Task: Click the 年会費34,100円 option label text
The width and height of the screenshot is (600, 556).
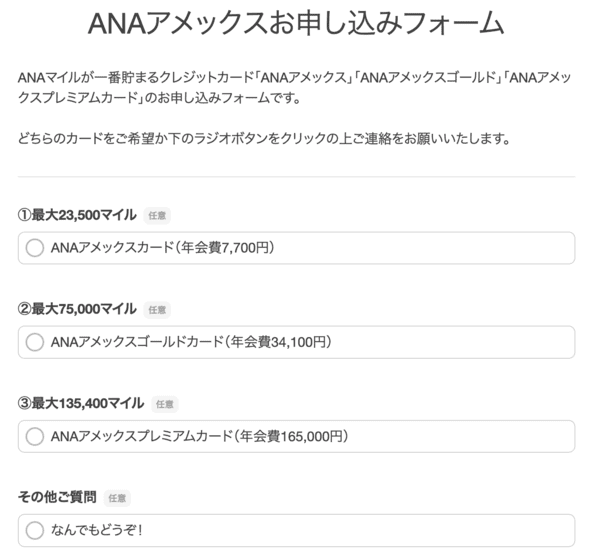Action: click(190, 342)
